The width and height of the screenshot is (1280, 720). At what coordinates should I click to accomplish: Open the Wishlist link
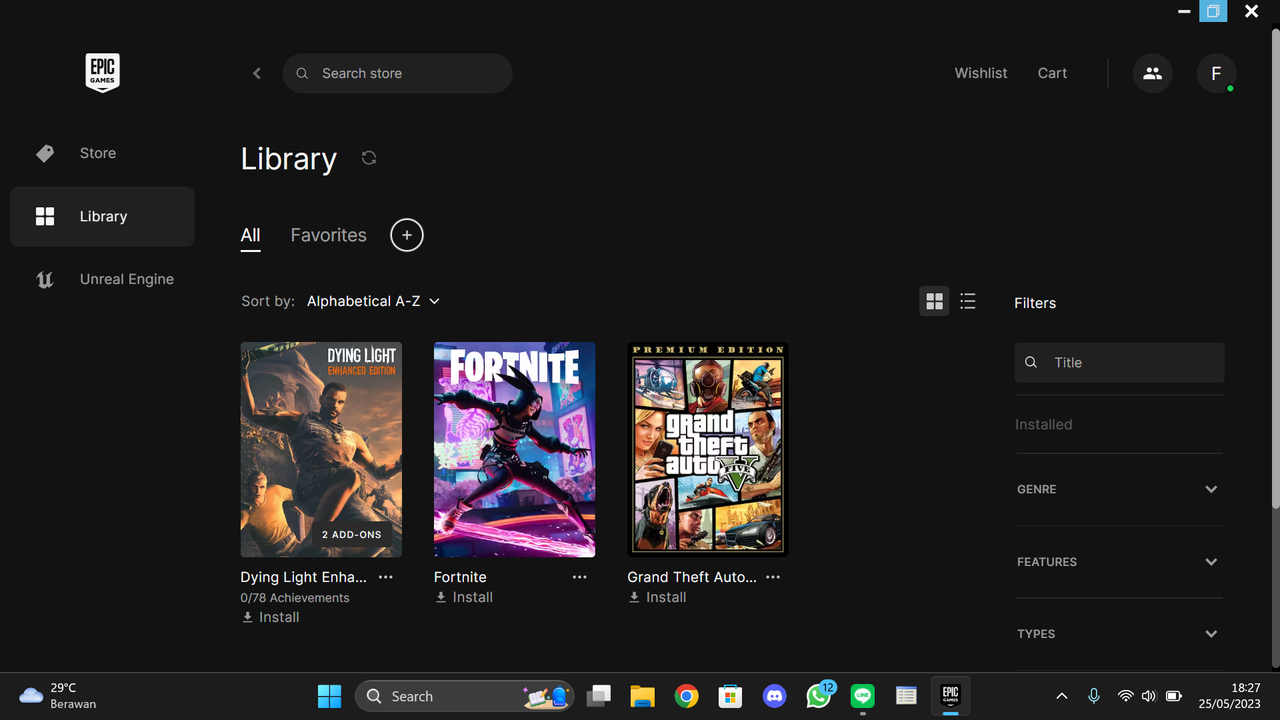click(x=981, y=73)
